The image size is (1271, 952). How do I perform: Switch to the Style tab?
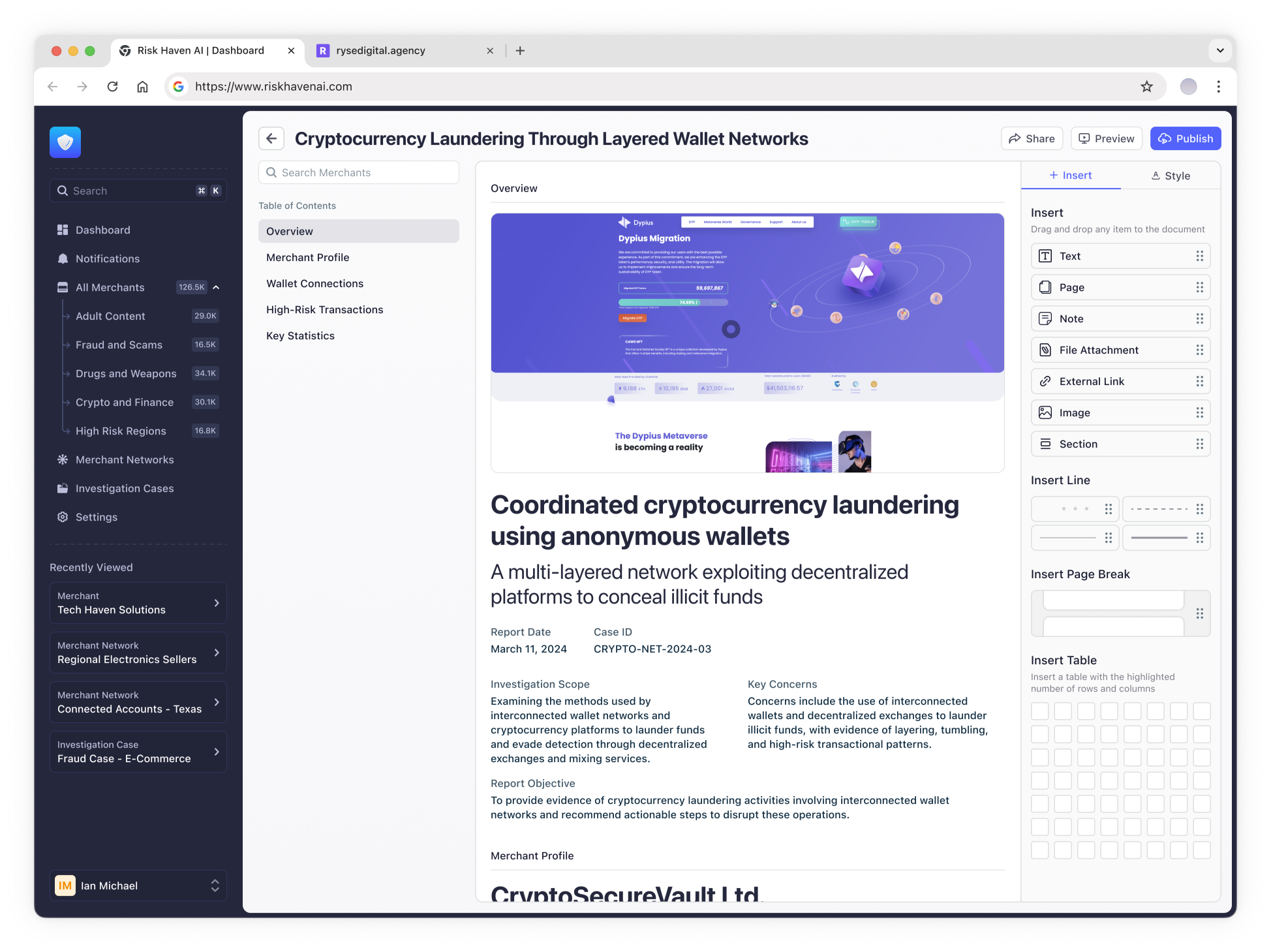1171,176
